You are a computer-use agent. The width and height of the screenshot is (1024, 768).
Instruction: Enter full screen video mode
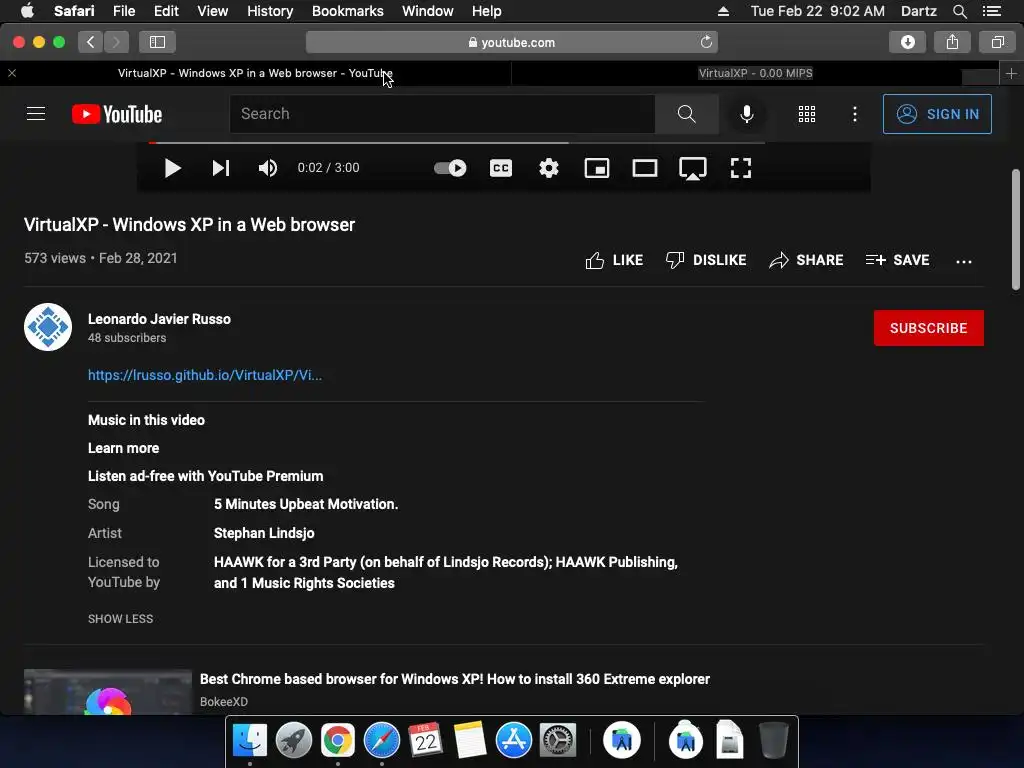(741, 168)
